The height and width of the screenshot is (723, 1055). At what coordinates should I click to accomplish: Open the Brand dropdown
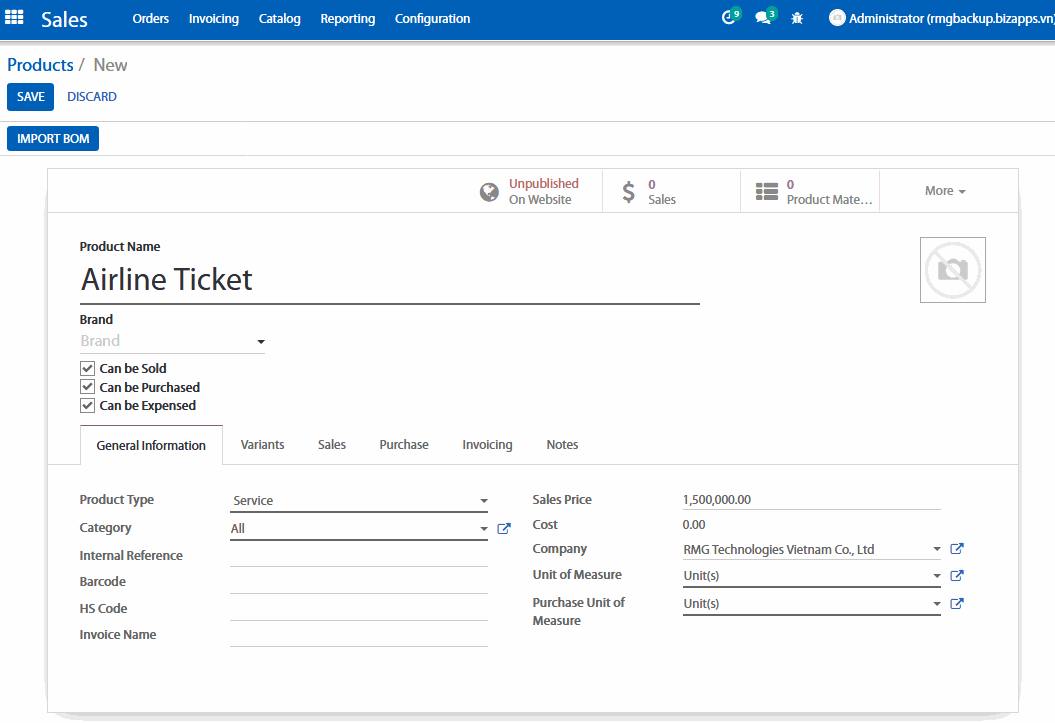tap(172, 342)
